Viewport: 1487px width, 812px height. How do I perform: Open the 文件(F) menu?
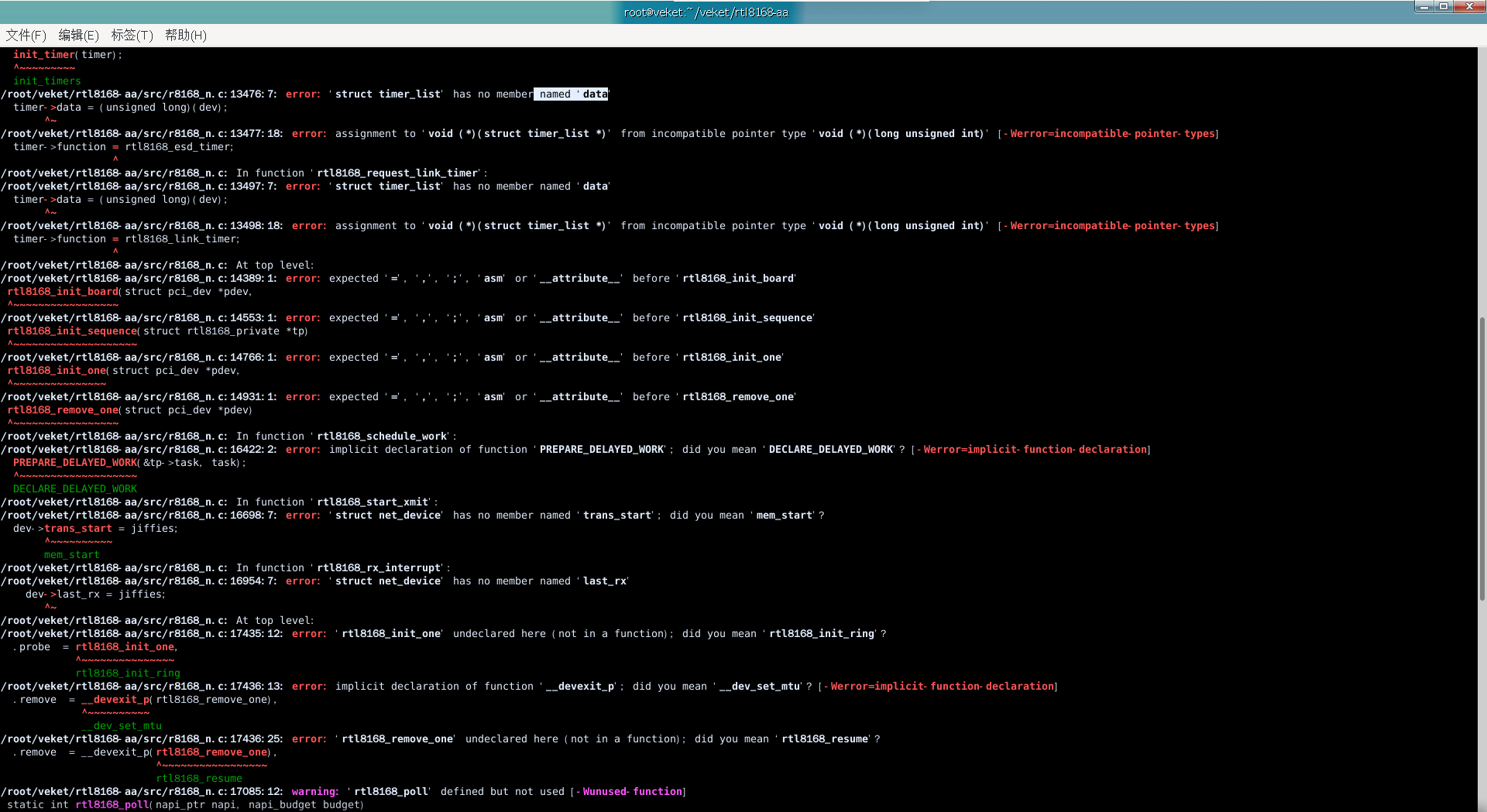26,35
